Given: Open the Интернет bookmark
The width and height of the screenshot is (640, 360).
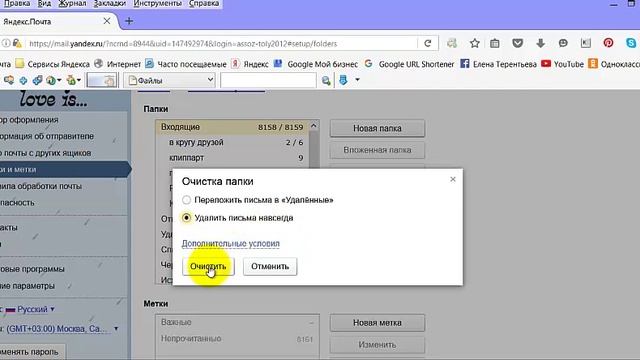Looking at the screenshot, I should pyautogui.click(x=118, y=64).
